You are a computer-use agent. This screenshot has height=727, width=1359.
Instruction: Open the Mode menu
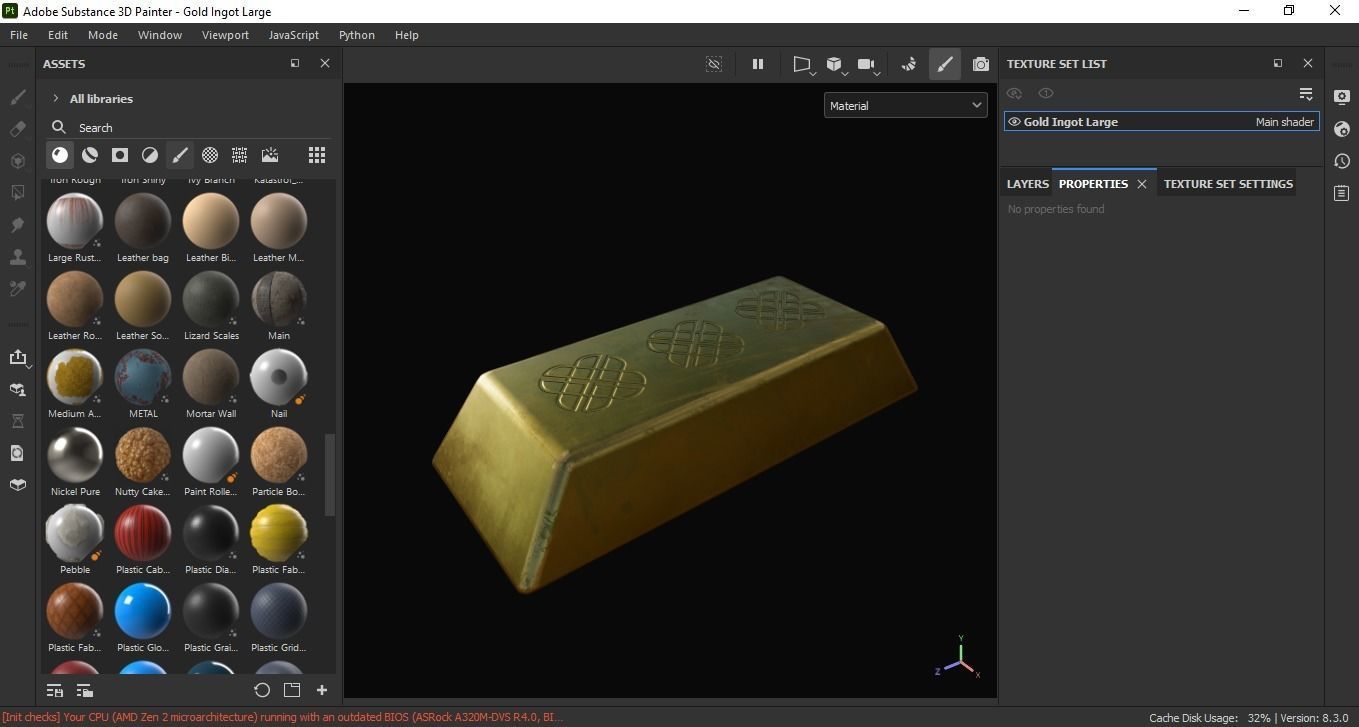(103, 35)
